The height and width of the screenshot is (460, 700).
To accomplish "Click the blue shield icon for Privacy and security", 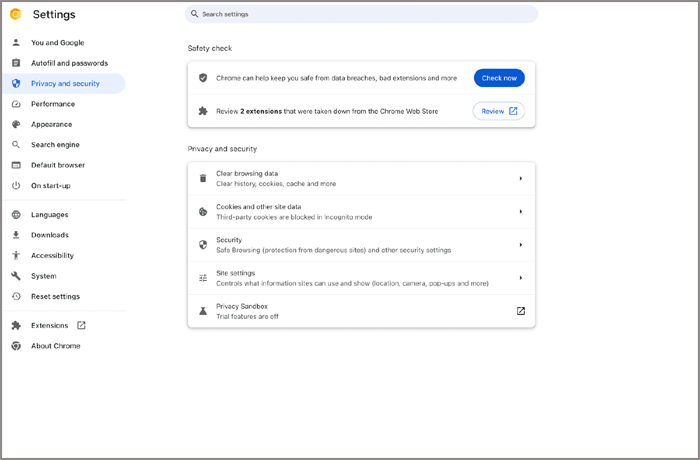I will tap(16, 84).
